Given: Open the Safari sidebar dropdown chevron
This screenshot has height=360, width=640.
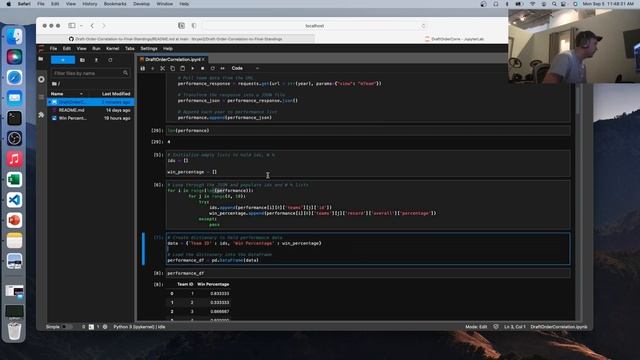Looking at the screenshot, I should coord(81,26).
